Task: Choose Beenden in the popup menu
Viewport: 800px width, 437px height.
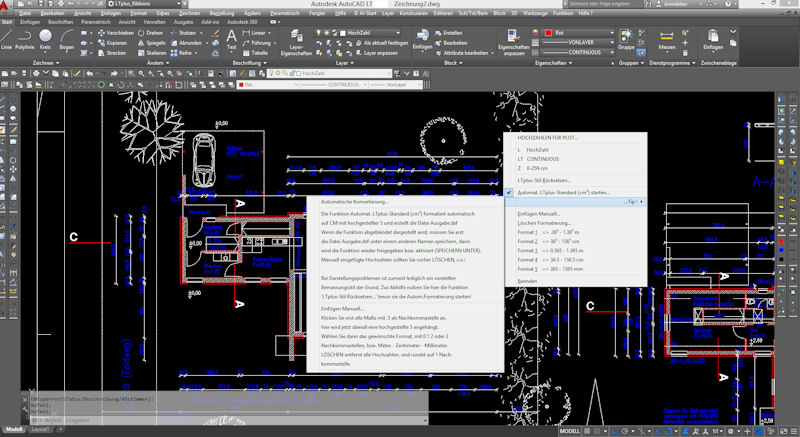Action: coord(576,281)
